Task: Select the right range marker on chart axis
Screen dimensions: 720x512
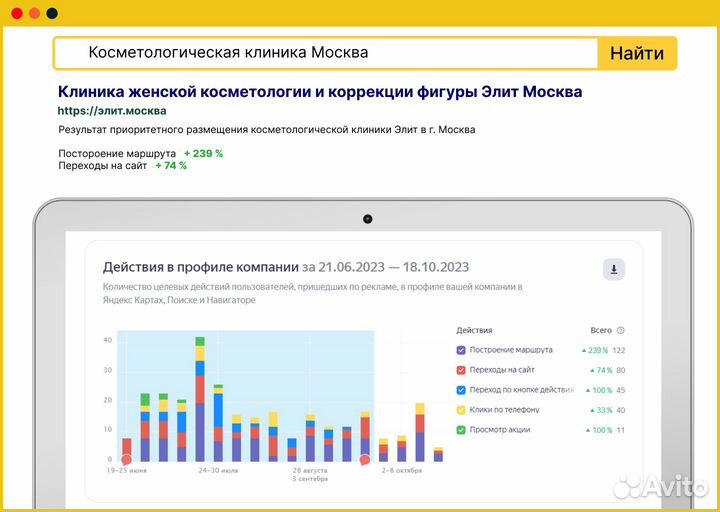Action: tap(365, 460)
